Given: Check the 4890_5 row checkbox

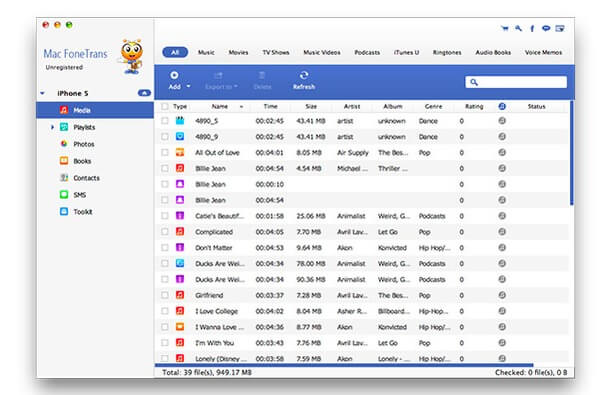Looking at the screenshot, I should coord(165,121).
